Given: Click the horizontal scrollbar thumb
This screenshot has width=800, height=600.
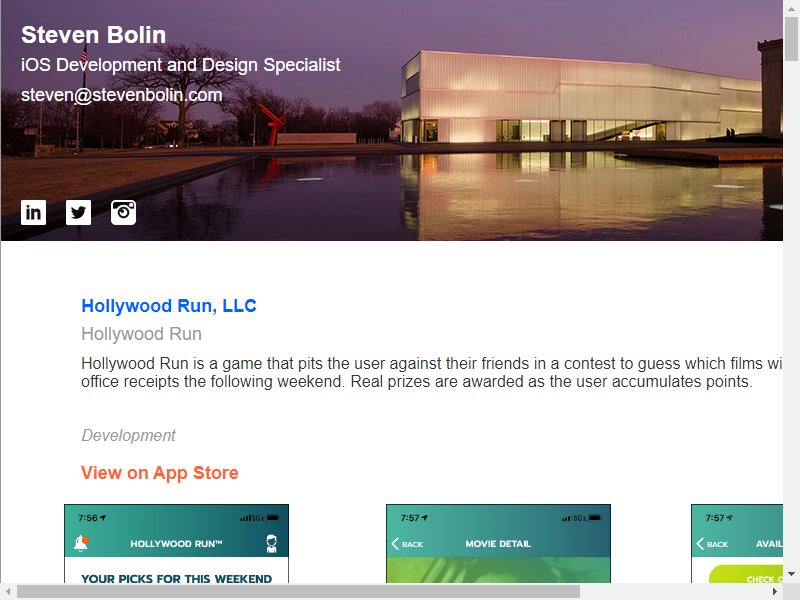Looking at the screenshot, I should pyautogui.click(x=298, y=591).
